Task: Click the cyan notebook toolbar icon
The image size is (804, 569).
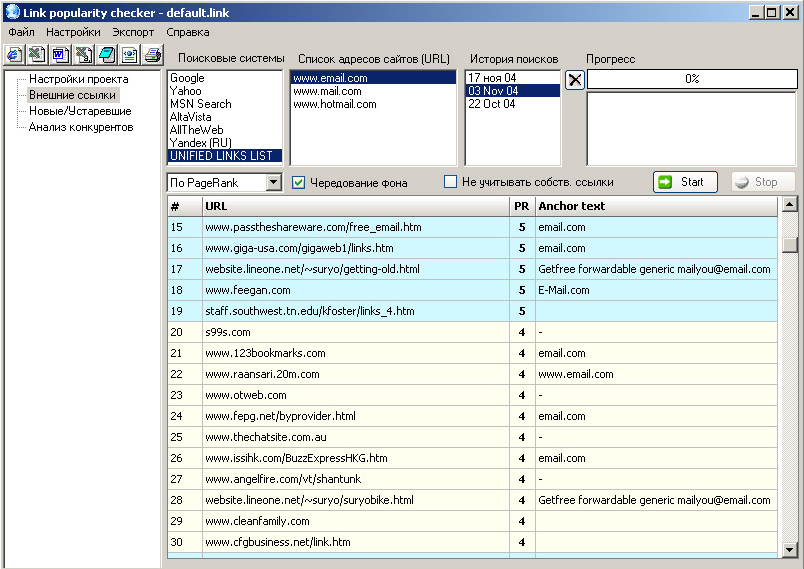Action: point(106,54)
